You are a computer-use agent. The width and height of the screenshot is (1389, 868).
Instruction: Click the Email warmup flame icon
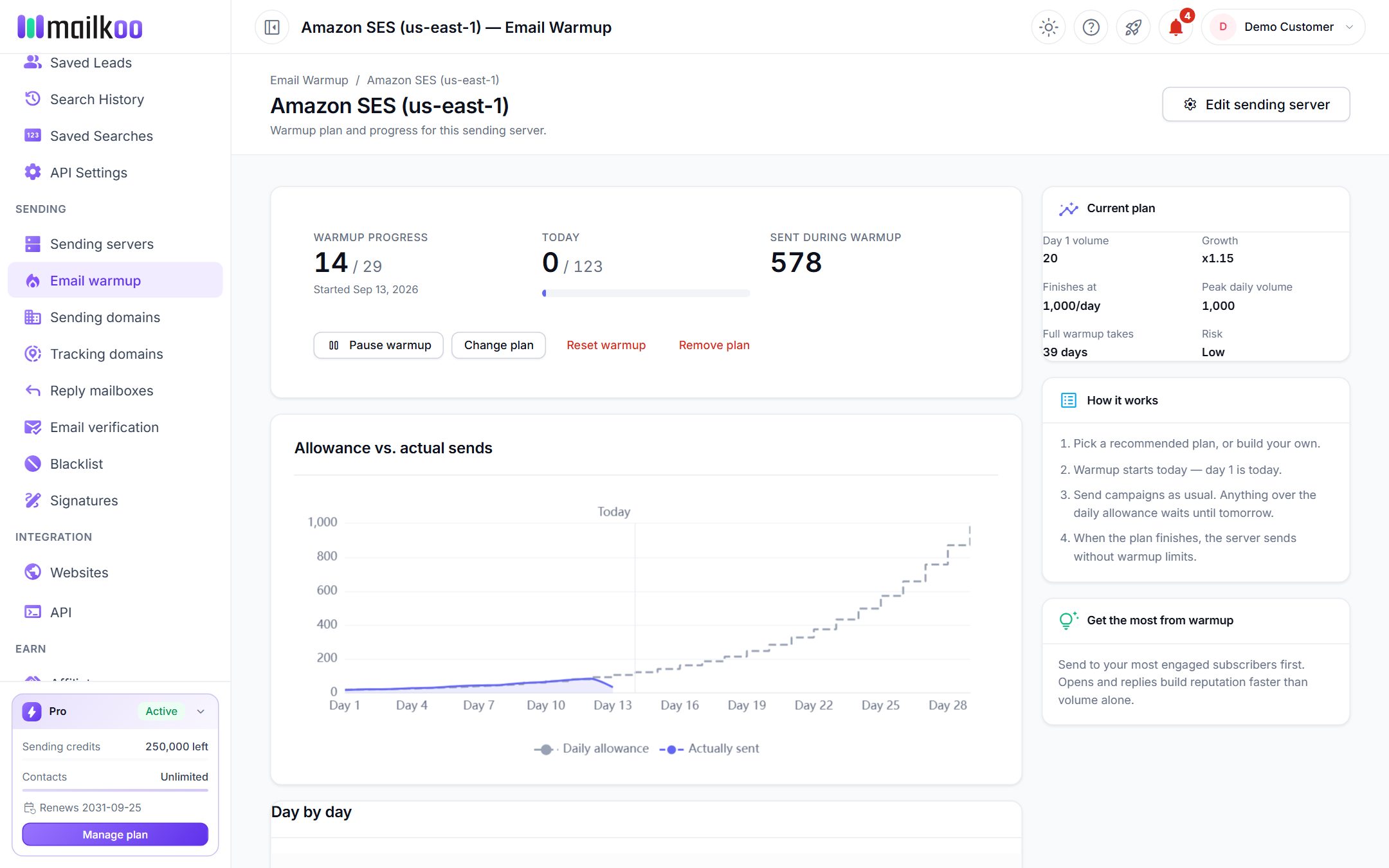(x=33, y=280)
